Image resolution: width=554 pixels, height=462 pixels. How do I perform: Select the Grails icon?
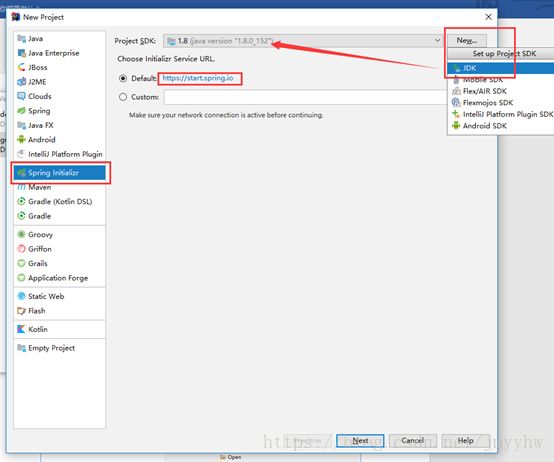[x=22, y=263]
